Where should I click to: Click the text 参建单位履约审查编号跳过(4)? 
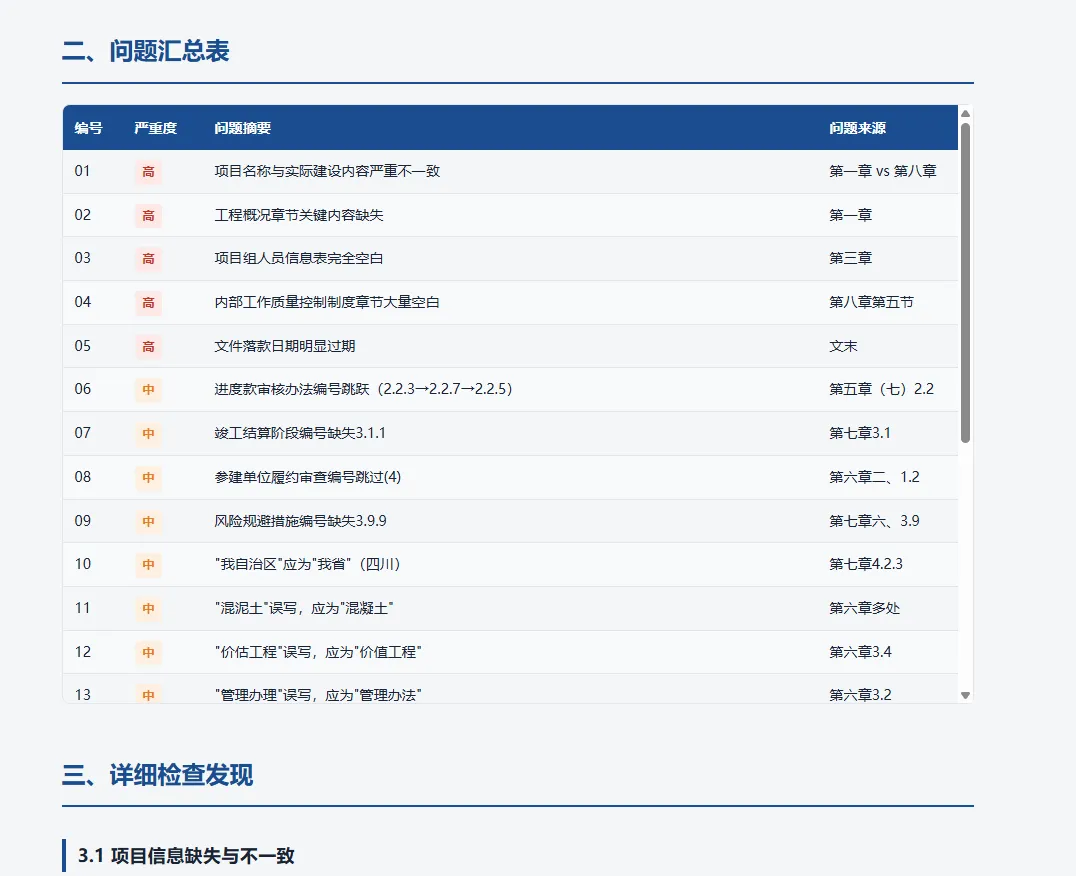click(x=307, y=477)
